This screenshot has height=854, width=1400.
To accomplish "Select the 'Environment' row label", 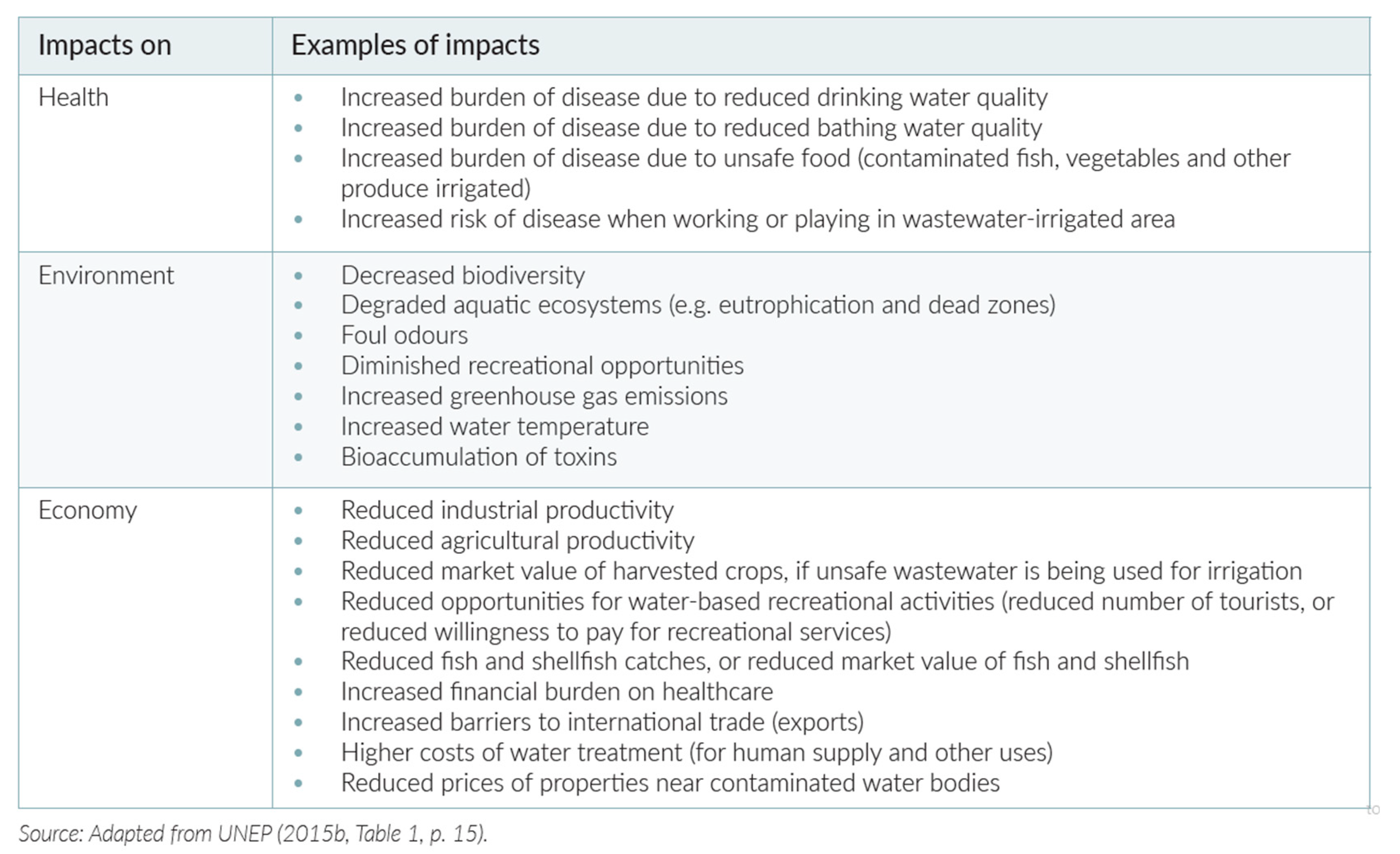I will click(106, 275).
